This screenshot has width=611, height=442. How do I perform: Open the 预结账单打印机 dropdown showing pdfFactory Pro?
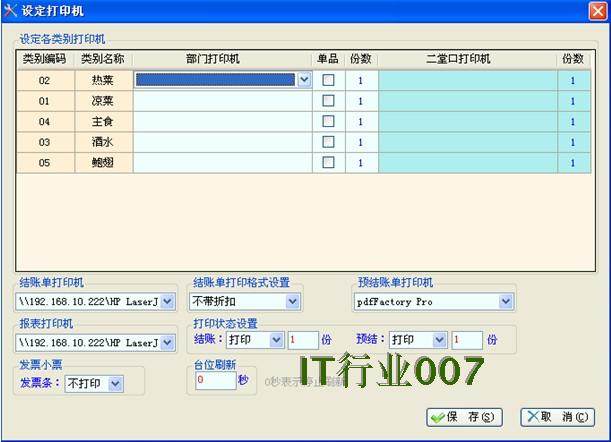coord(506,301)
